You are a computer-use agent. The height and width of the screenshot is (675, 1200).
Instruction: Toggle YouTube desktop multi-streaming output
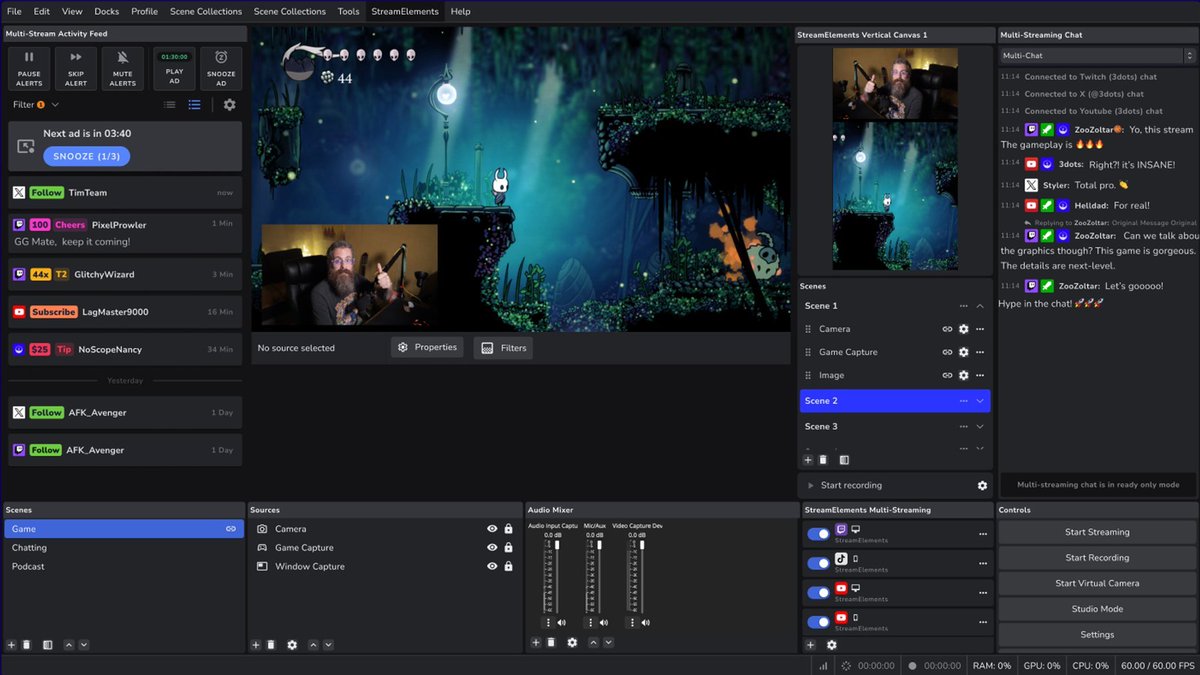click(x=818, y=592)
